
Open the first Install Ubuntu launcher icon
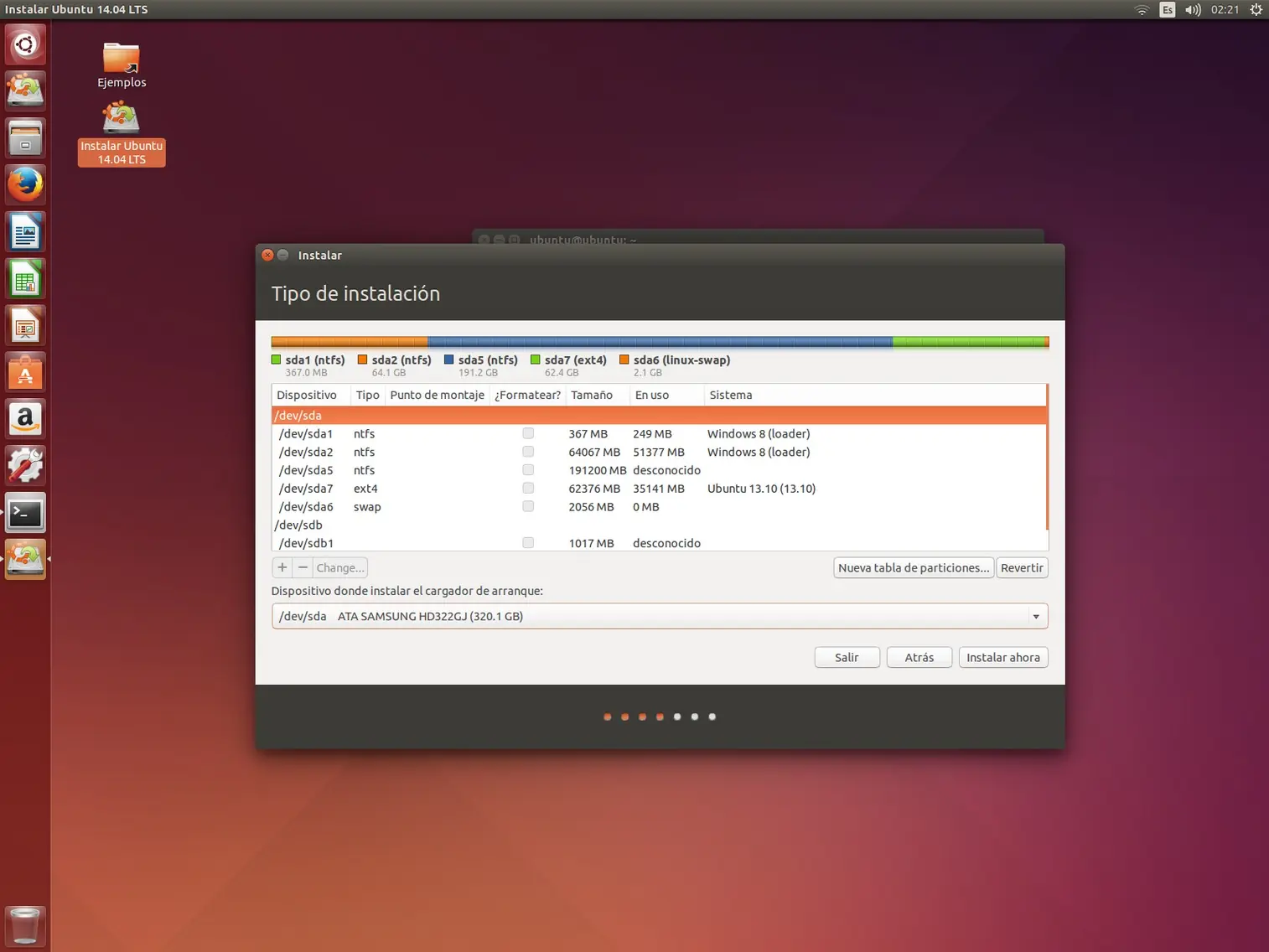click(x=25, y=91)
